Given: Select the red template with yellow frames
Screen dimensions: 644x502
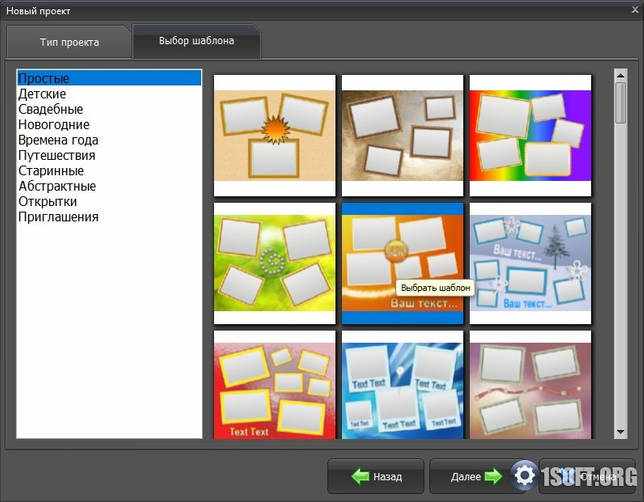Looking at the screenshot, I should coord(275,385).
